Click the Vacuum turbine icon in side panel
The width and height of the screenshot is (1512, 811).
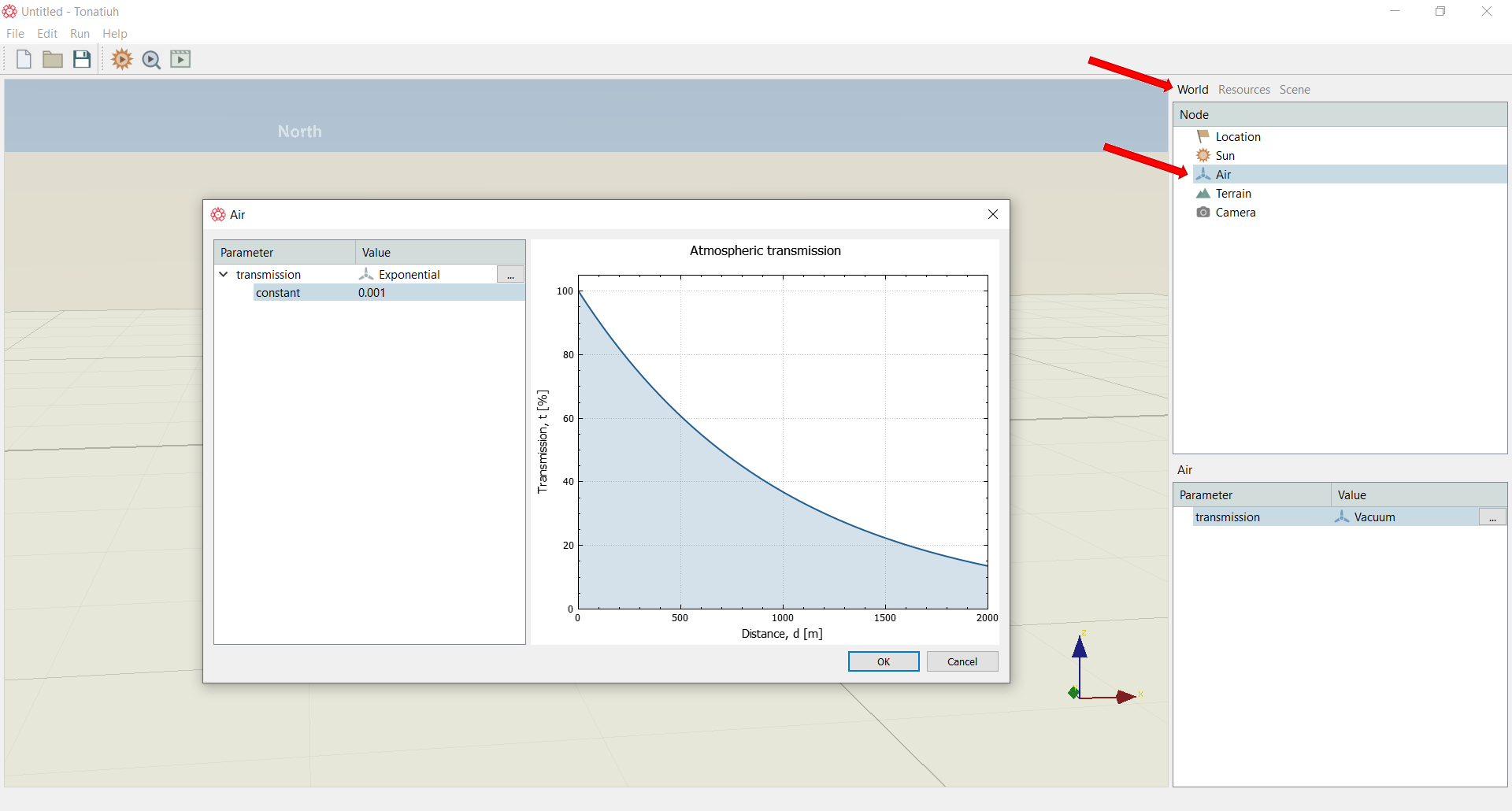pos(1342,517)
